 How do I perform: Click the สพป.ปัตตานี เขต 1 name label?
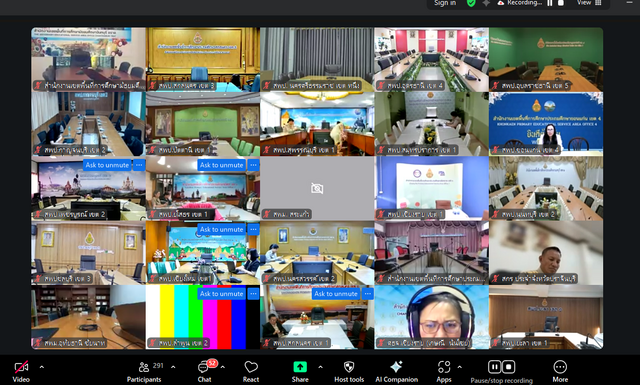(185, 150)
